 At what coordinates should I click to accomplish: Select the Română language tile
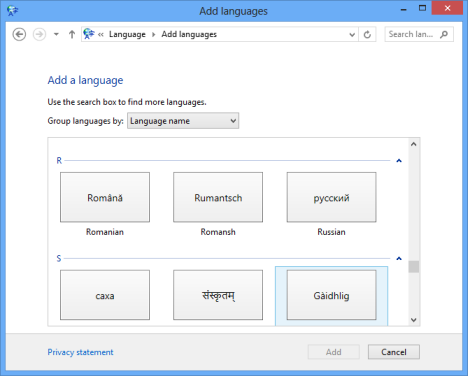[105, 197]
